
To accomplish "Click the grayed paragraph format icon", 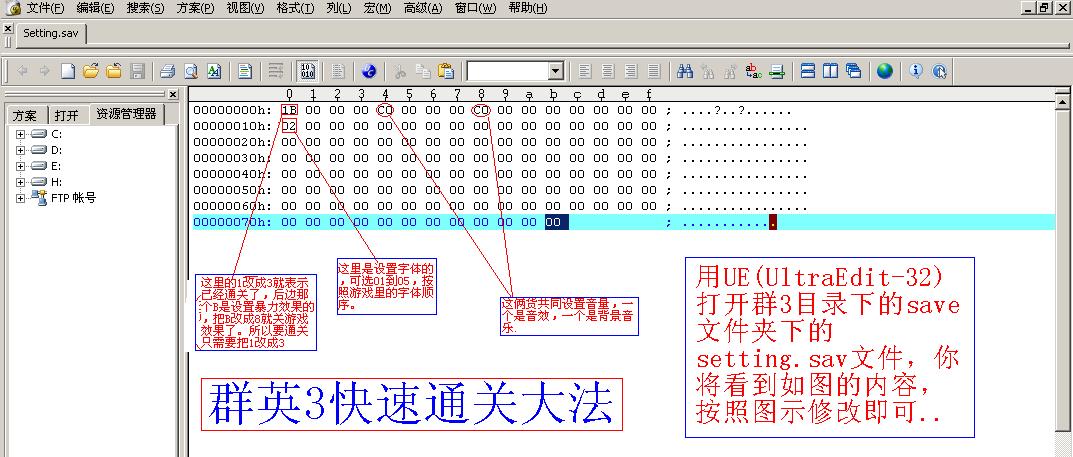I will pyautogui.click(x=276, y=71).
